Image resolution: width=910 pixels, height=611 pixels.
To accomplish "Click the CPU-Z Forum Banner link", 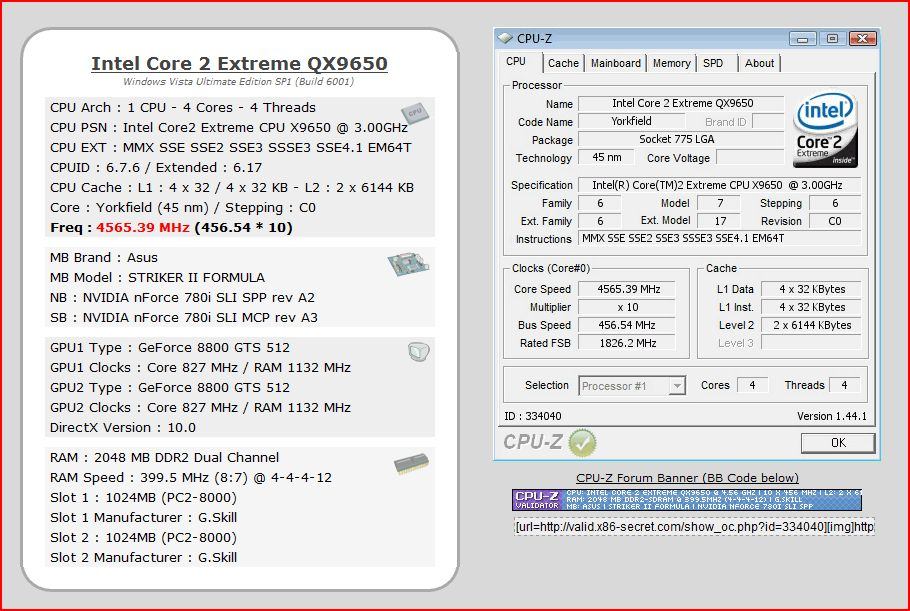I will [x=687, y=478].
